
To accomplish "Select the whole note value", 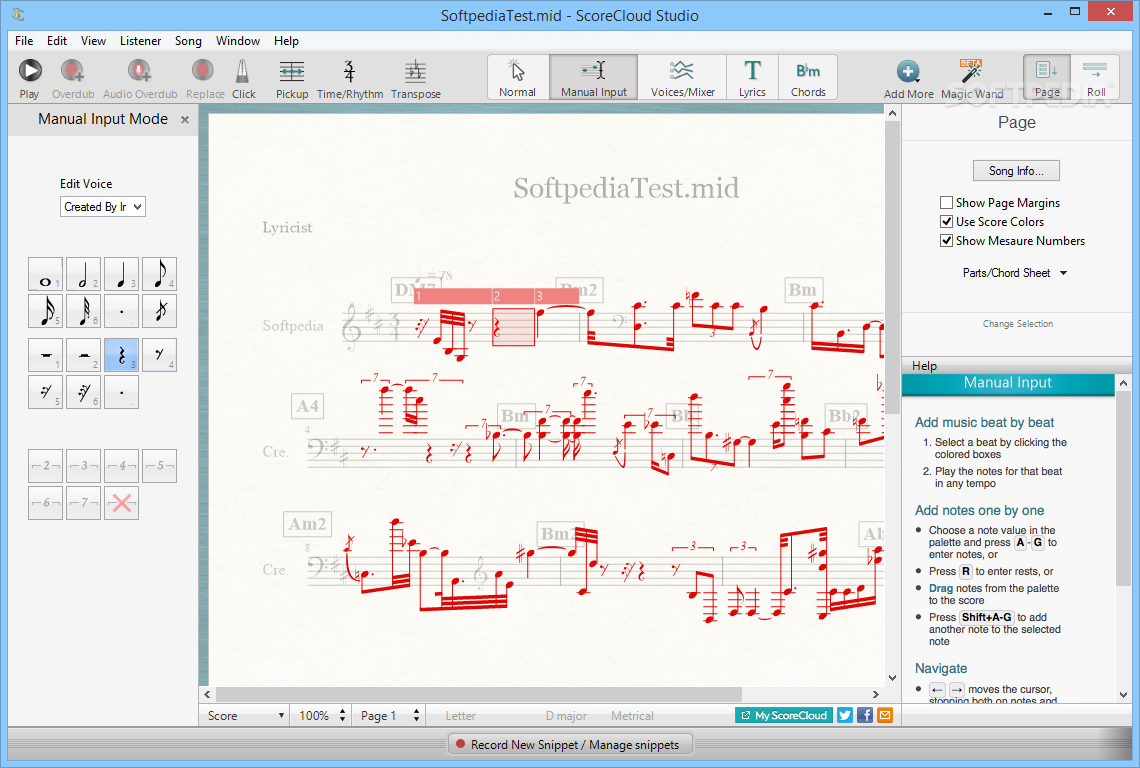I will coord(46,274).
